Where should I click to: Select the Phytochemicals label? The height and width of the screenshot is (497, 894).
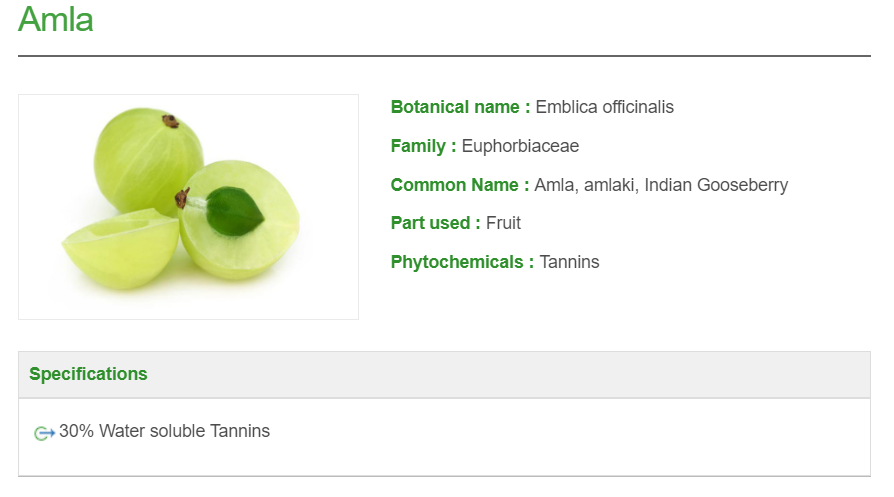tap(462, 262)
